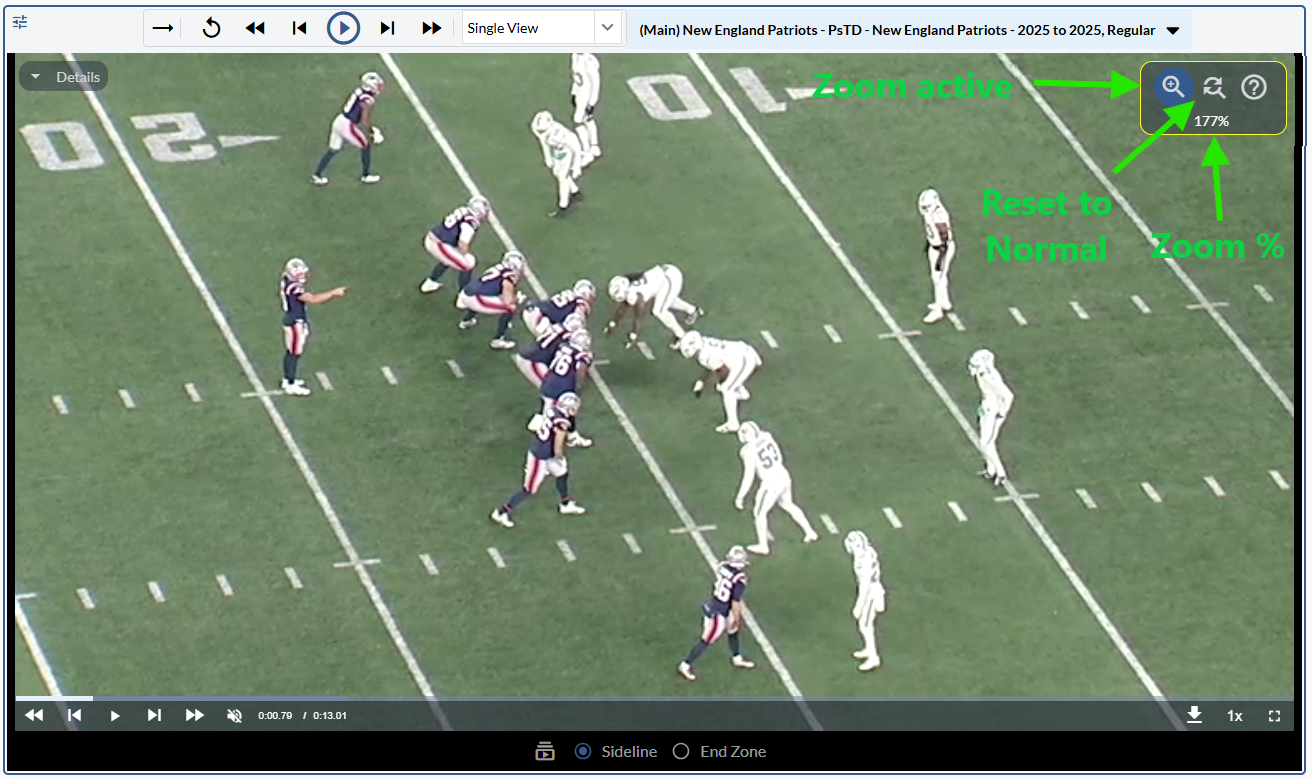Toggle the zoom magnifier icon
This screenshot has width=1312, height=779.
tap(1173, 87)
